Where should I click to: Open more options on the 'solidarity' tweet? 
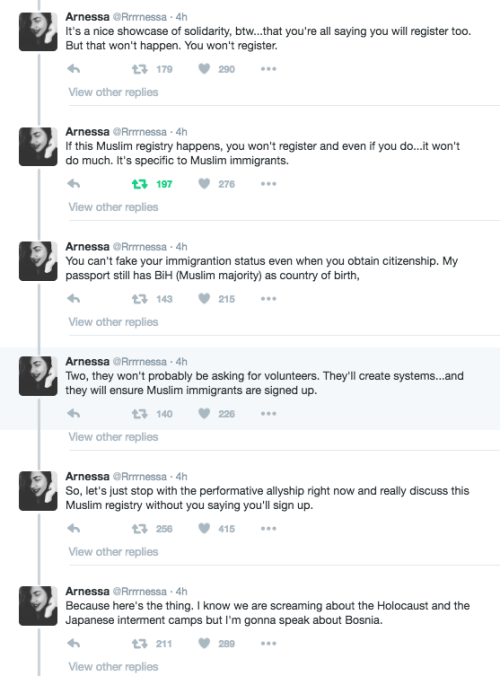point(269,69)
